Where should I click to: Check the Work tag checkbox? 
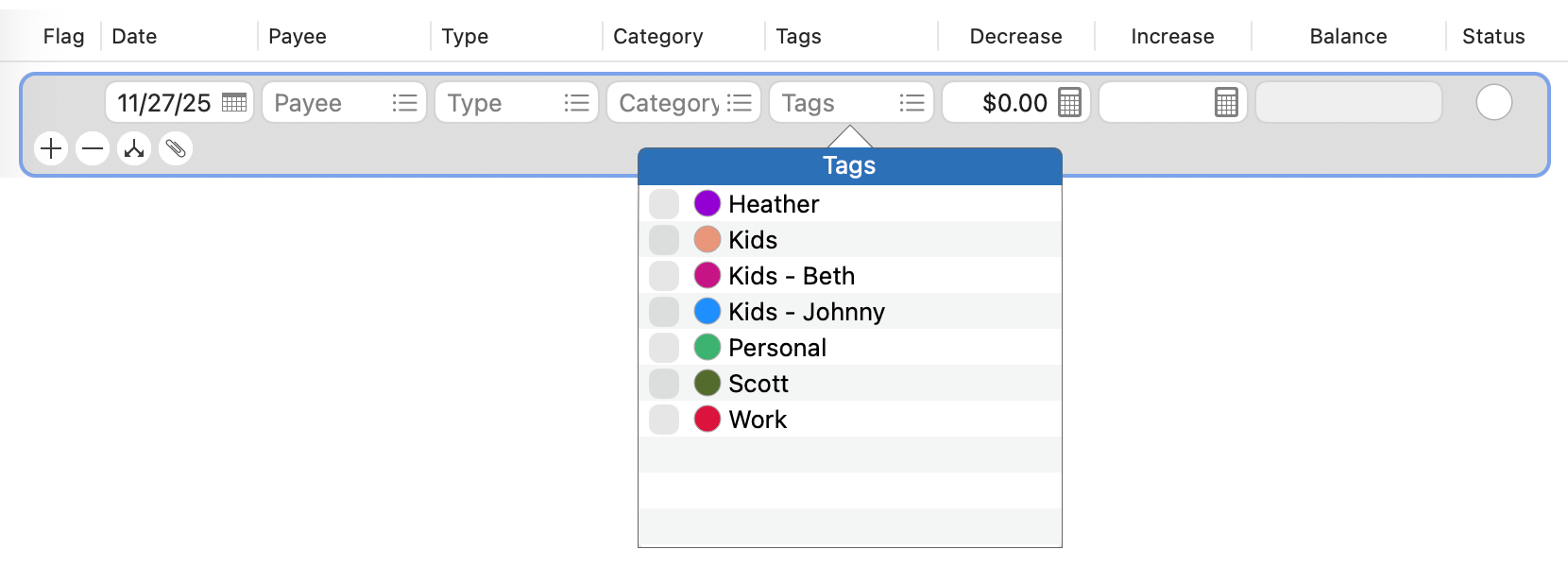(x=664, y=419)
